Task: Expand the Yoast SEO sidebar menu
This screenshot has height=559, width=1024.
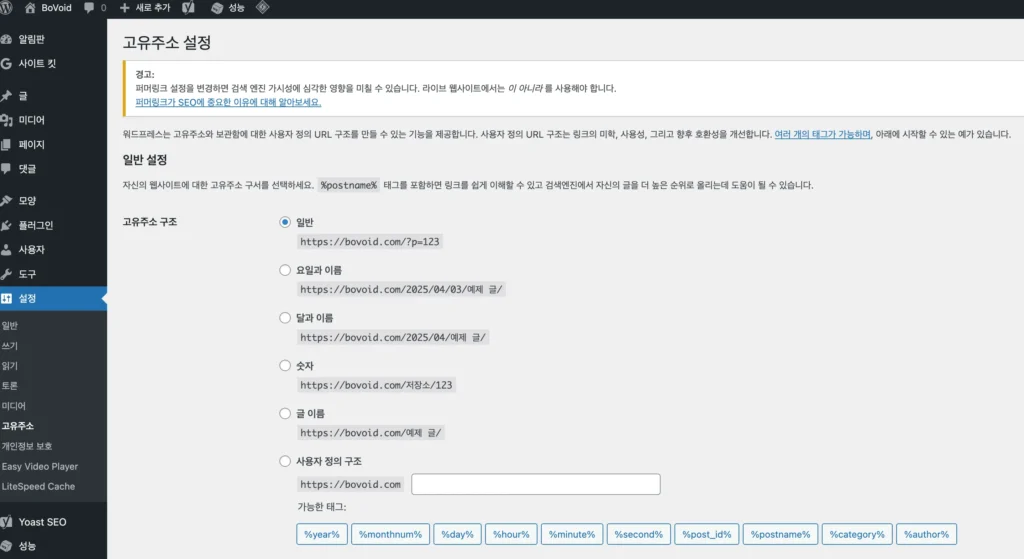Action: pos(42,522)
